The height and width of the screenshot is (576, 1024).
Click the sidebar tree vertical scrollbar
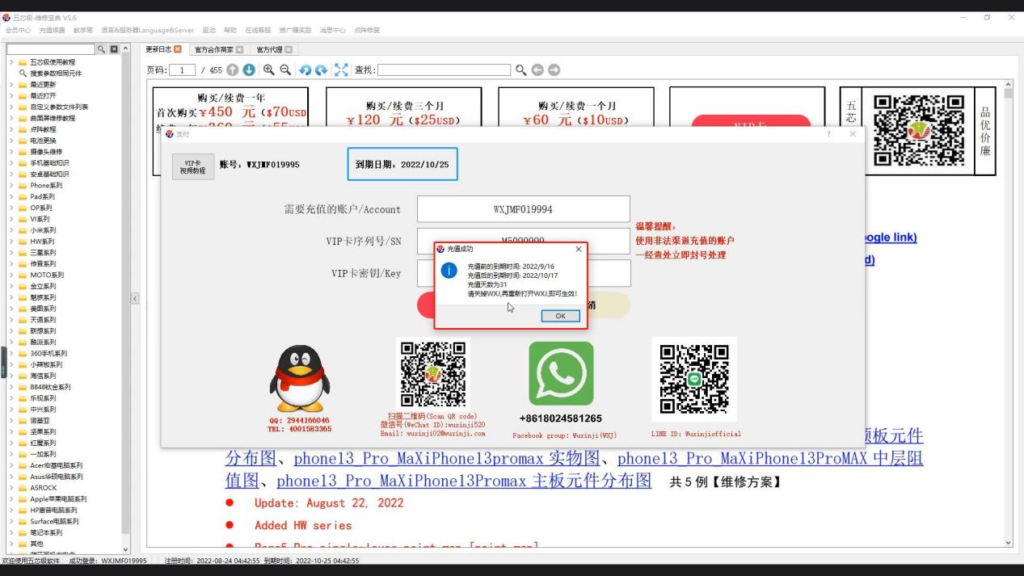(x=125, y=298)
